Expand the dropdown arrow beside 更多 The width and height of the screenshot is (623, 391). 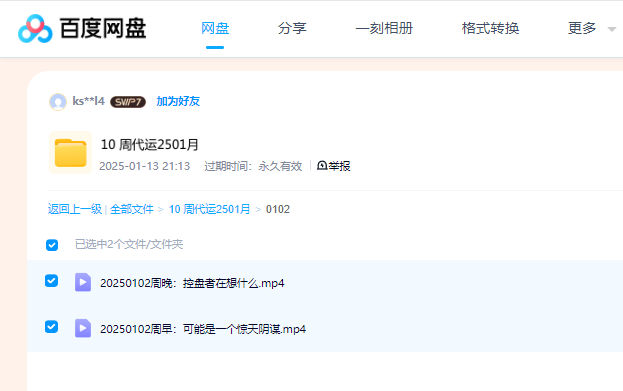612,29
